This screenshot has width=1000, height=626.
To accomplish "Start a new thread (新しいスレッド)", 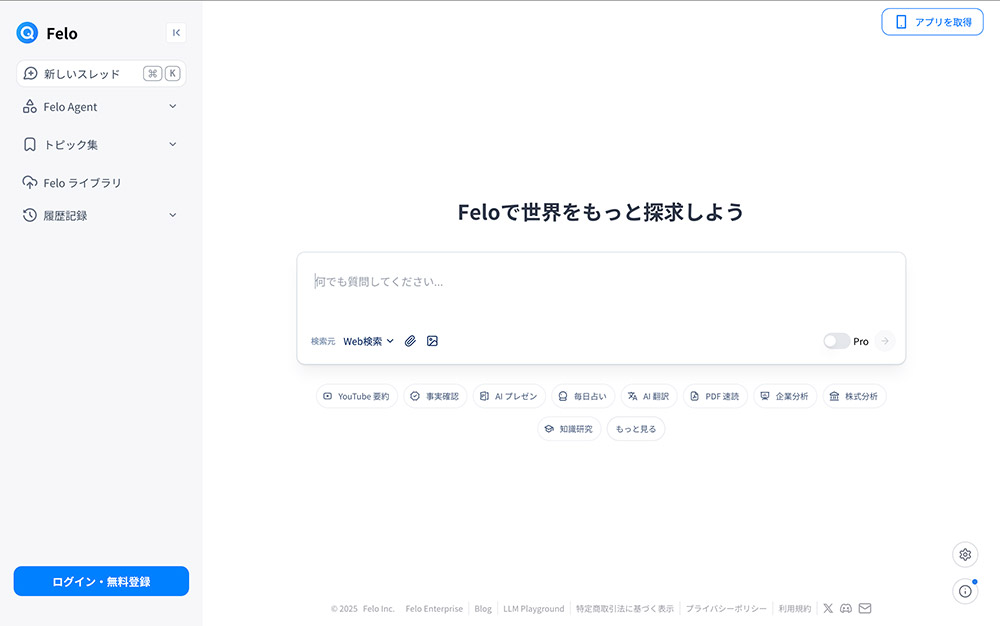I will [x=101, y=73].
